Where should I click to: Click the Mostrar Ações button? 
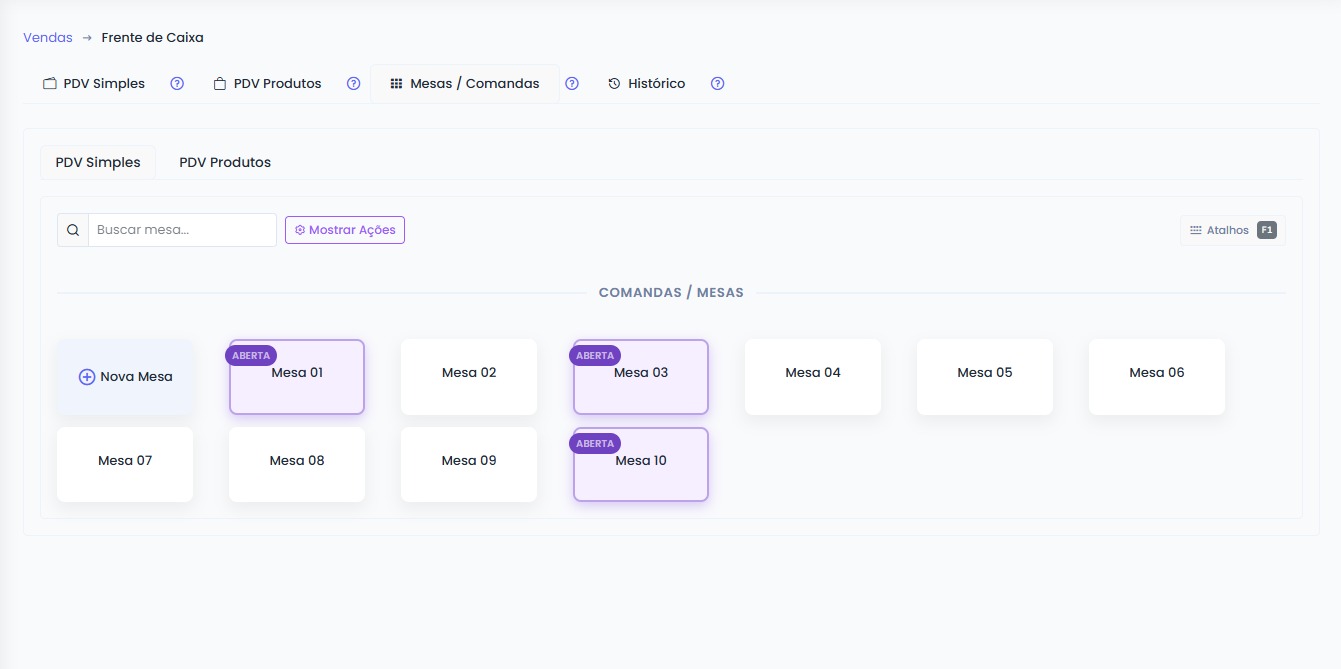point(345,230)
